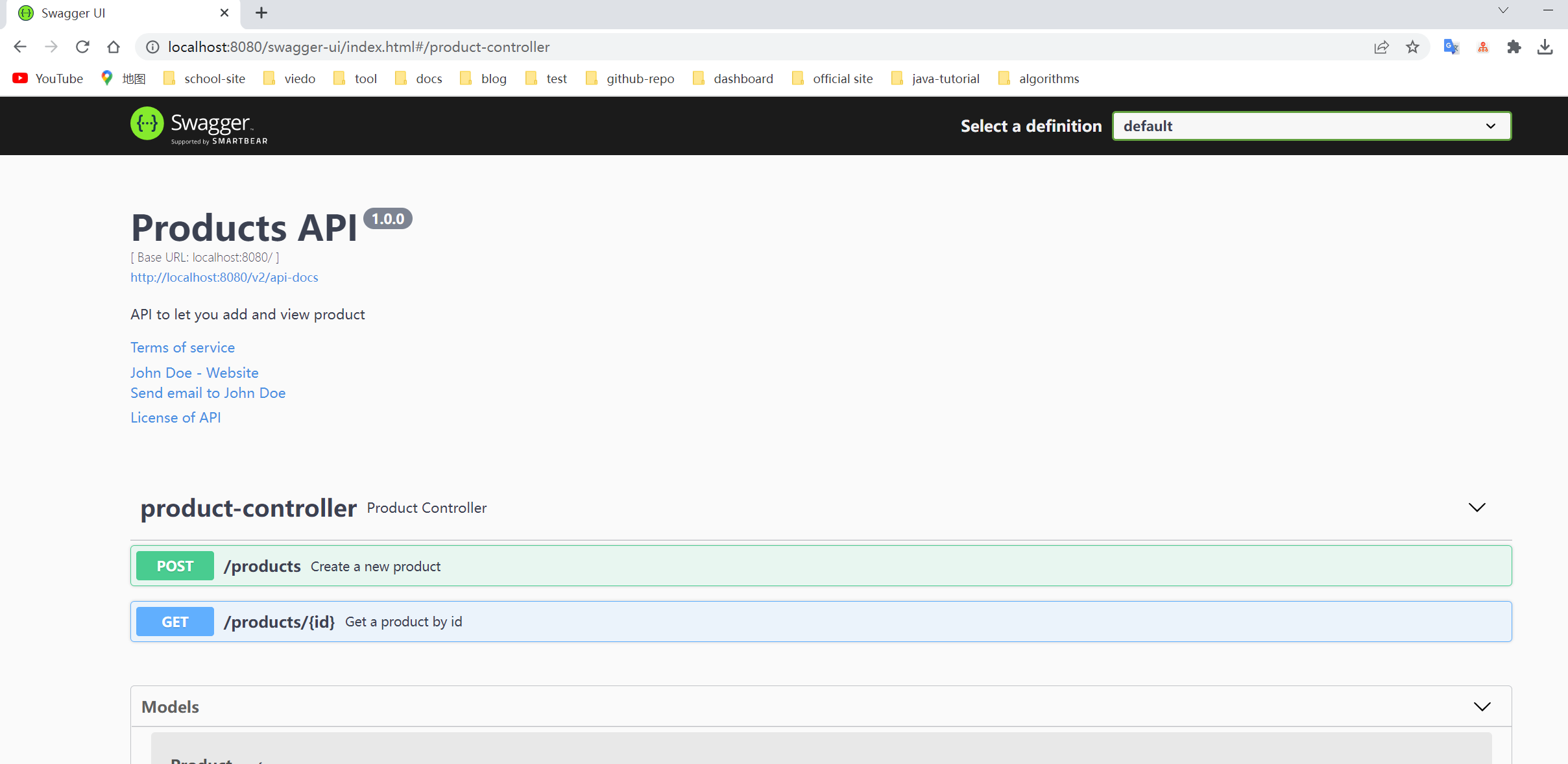The image size is (1568, 764).
Task: Expand POST /products operation
Action: [821, 566]
